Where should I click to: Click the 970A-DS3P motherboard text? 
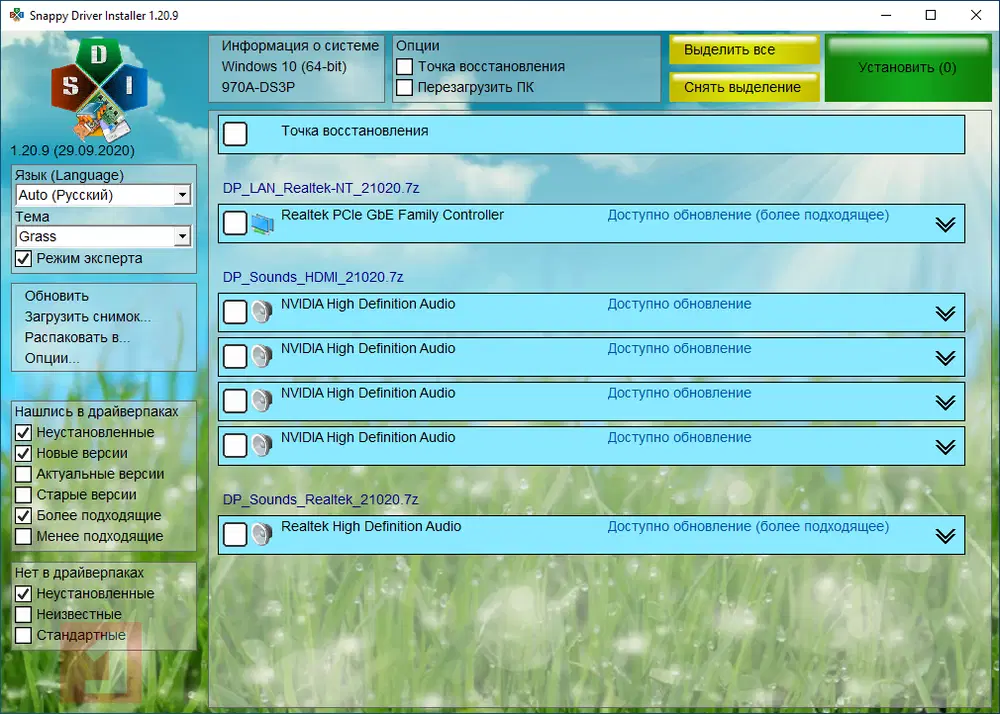[258, 87]
